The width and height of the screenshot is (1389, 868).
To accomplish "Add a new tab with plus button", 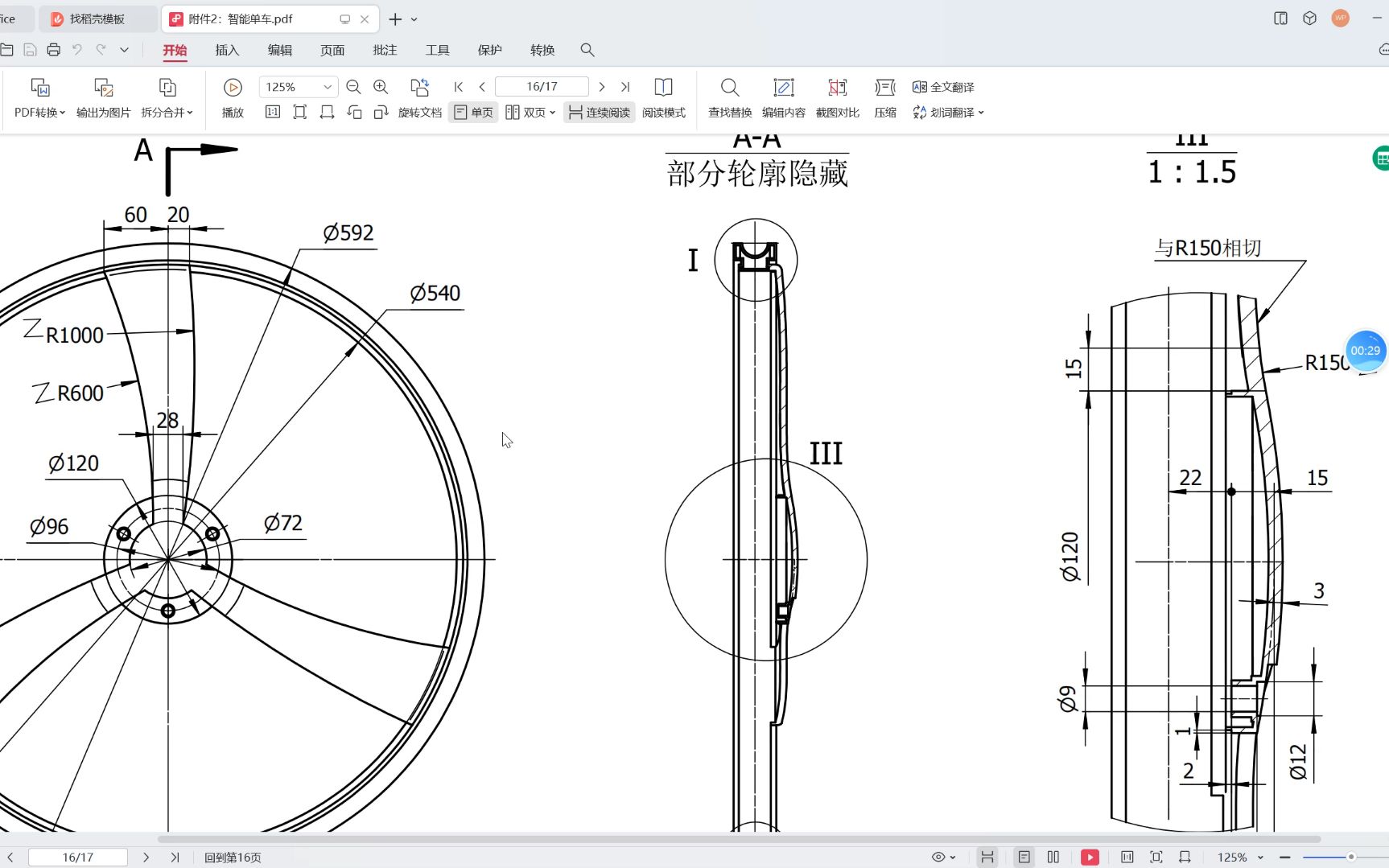I will [395, 19].
